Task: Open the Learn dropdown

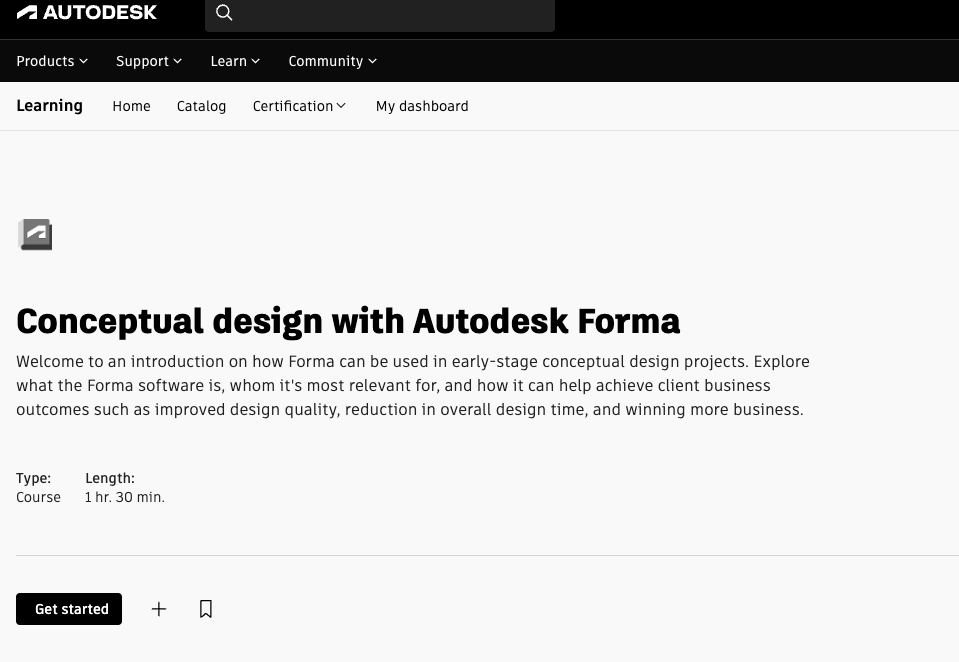Action: pos(234,61)
